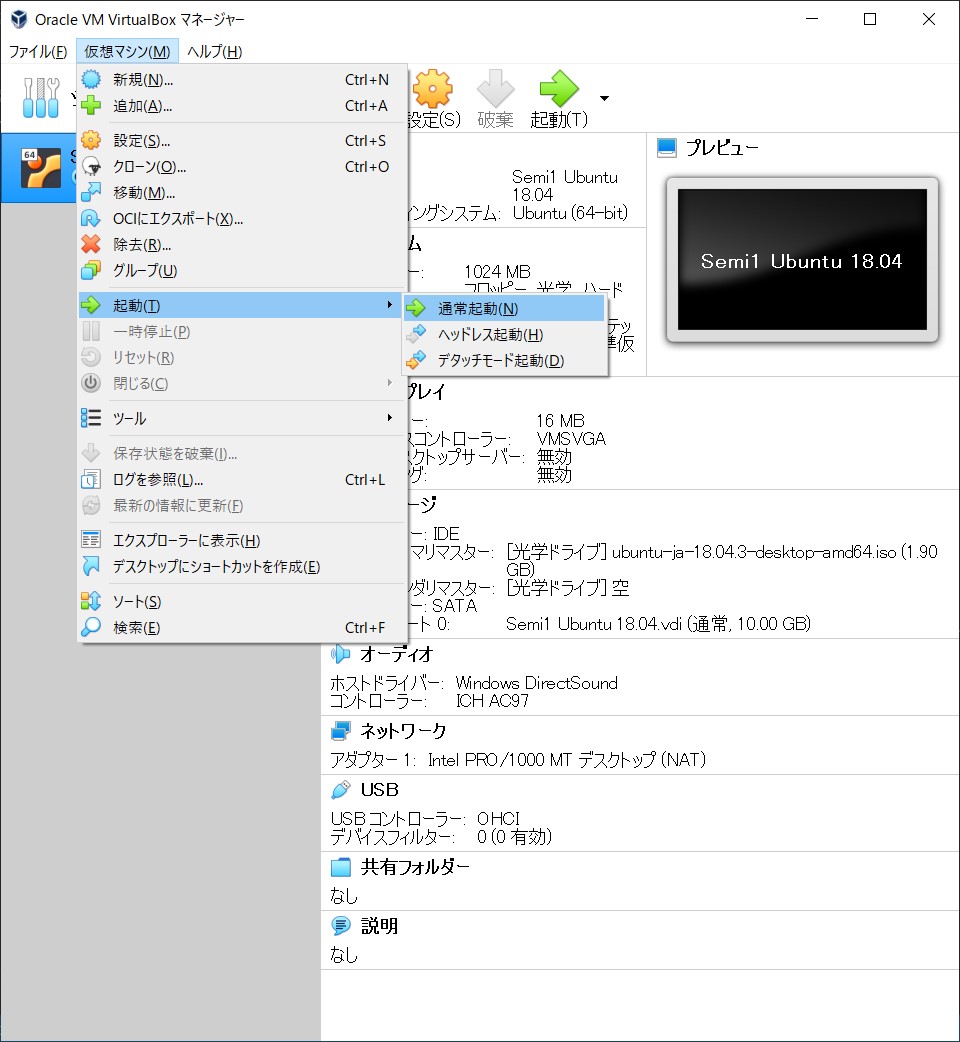Viewport: 960px width, 1042px height.
Task: Click the ubuntu-ja-18.04.3-desktop-amd64.iso text
Action: click(x=753, y=552)
